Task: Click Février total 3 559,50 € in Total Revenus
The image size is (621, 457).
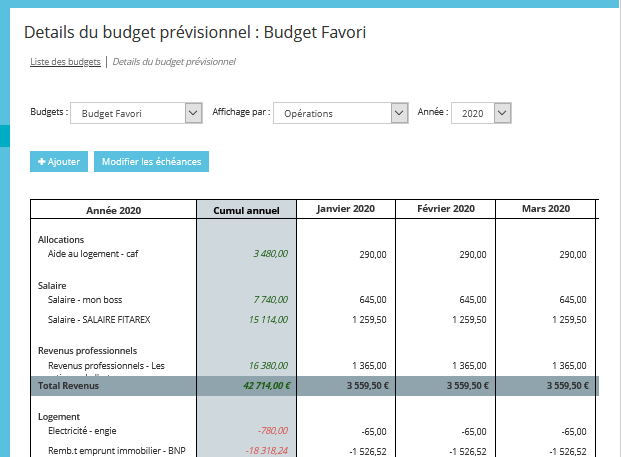Action: tap(468, 386)
